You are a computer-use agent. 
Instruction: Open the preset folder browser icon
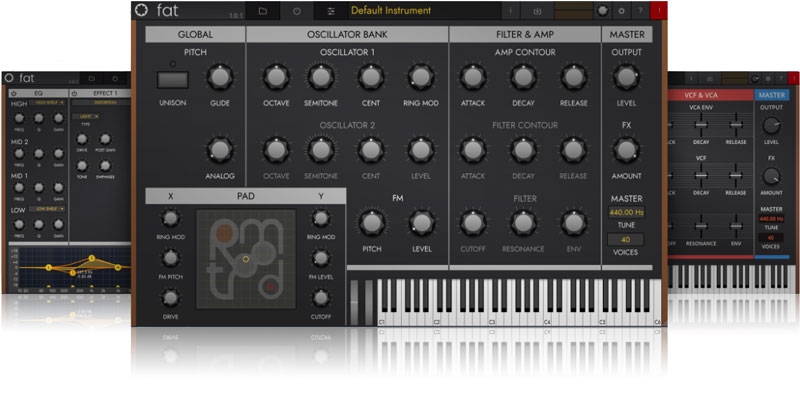(263, 11)
